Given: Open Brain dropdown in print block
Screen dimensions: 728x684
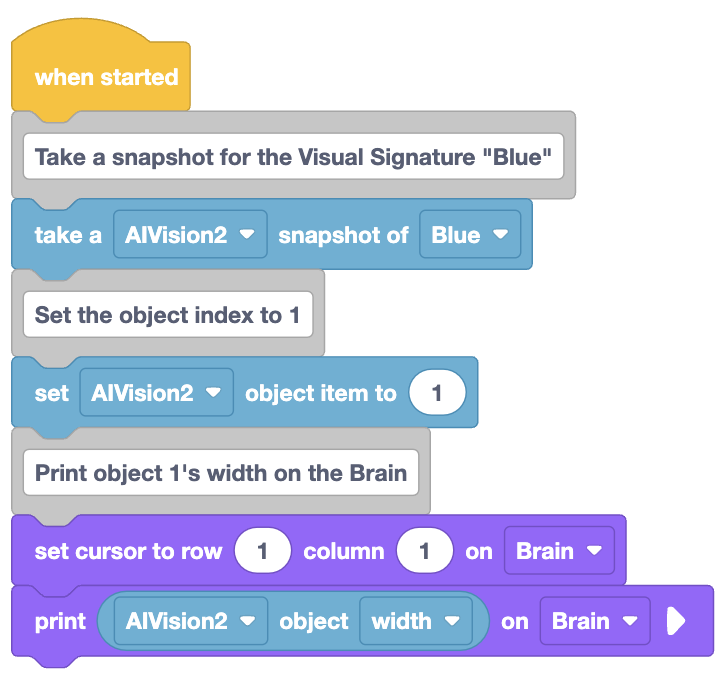Looking at the screenshot, I should tap(595, 621).
